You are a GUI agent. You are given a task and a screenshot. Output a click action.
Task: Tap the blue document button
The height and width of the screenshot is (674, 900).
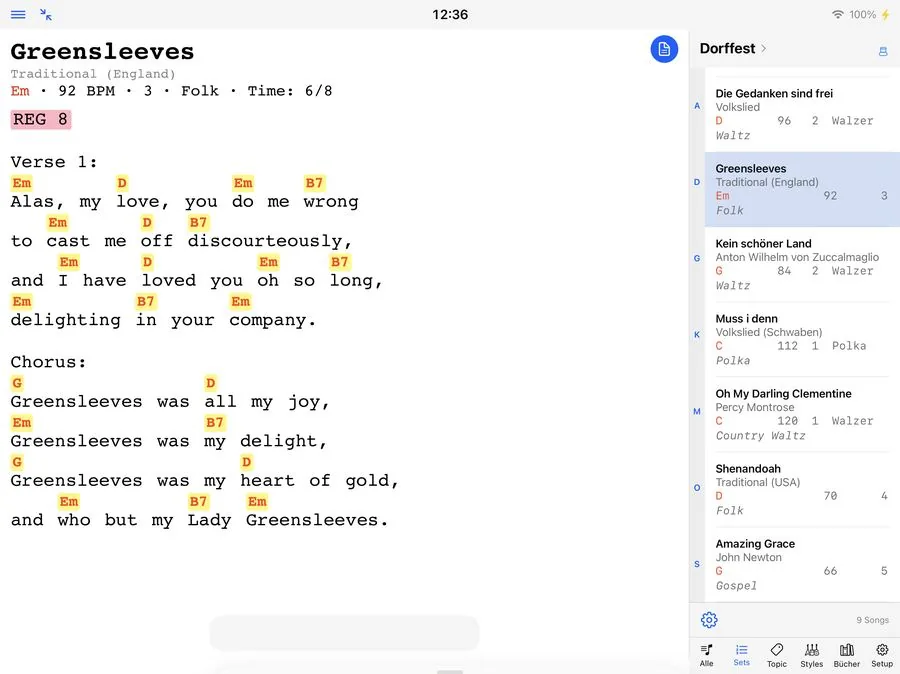coord(664,49)
